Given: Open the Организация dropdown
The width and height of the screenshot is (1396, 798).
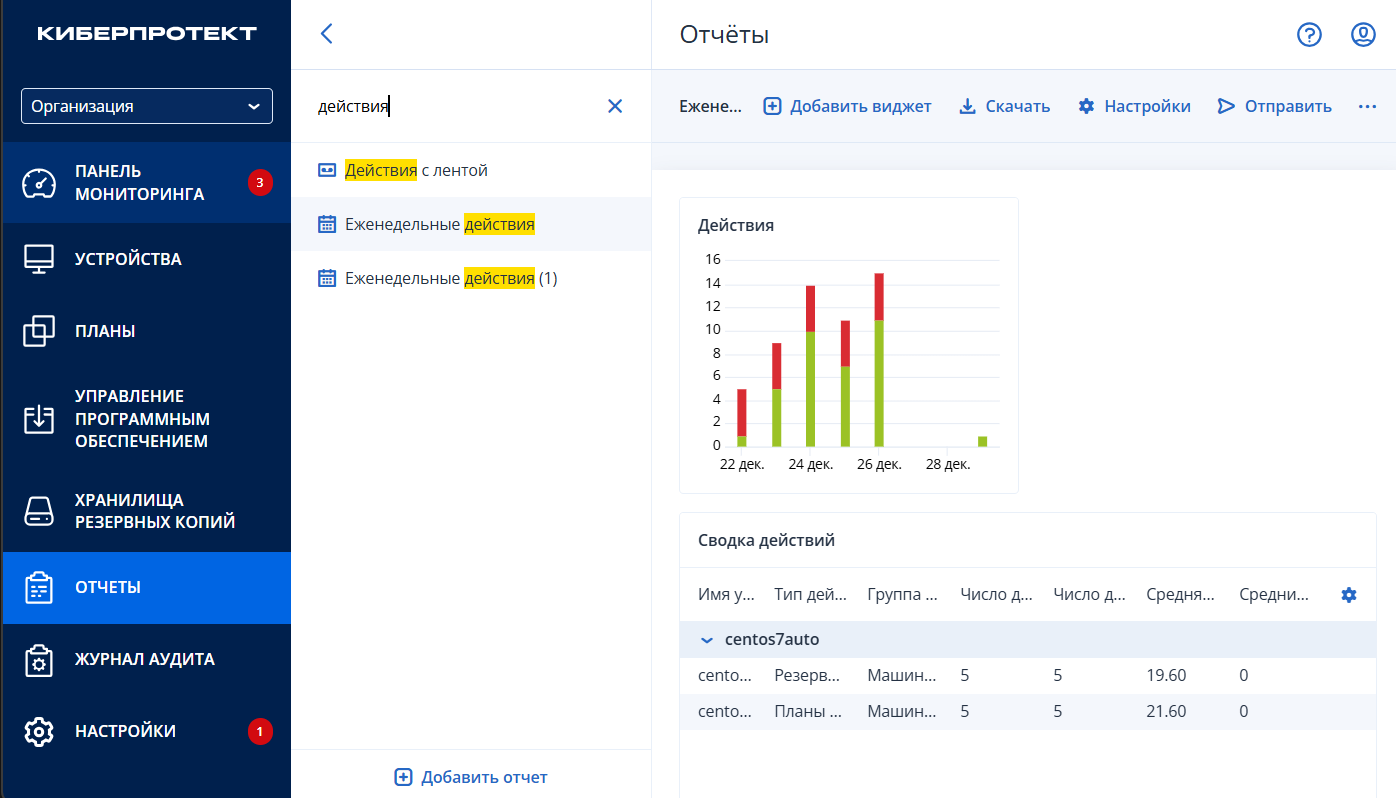Looking at the screenshot, I should click(147, 106).
